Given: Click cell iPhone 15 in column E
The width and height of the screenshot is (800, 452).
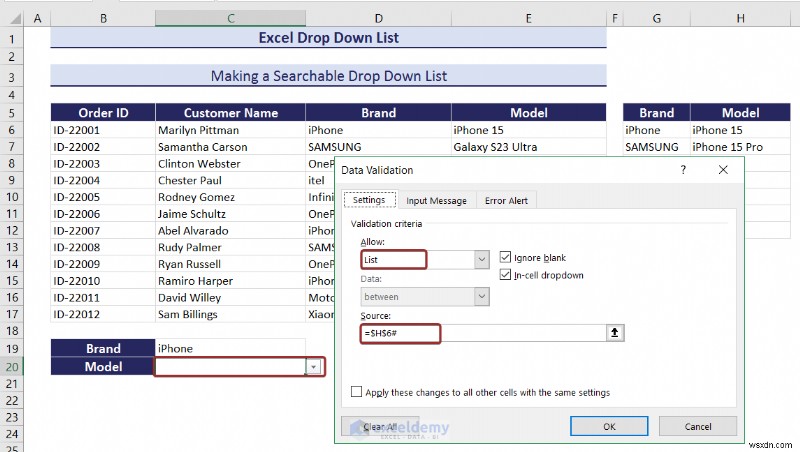Looking at the screenshot, I should point(529,130).
